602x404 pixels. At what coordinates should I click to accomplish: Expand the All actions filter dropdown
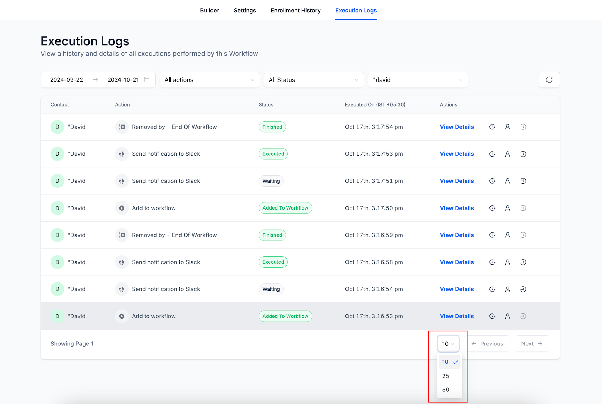pyautogui.click(x=210, y=80)
